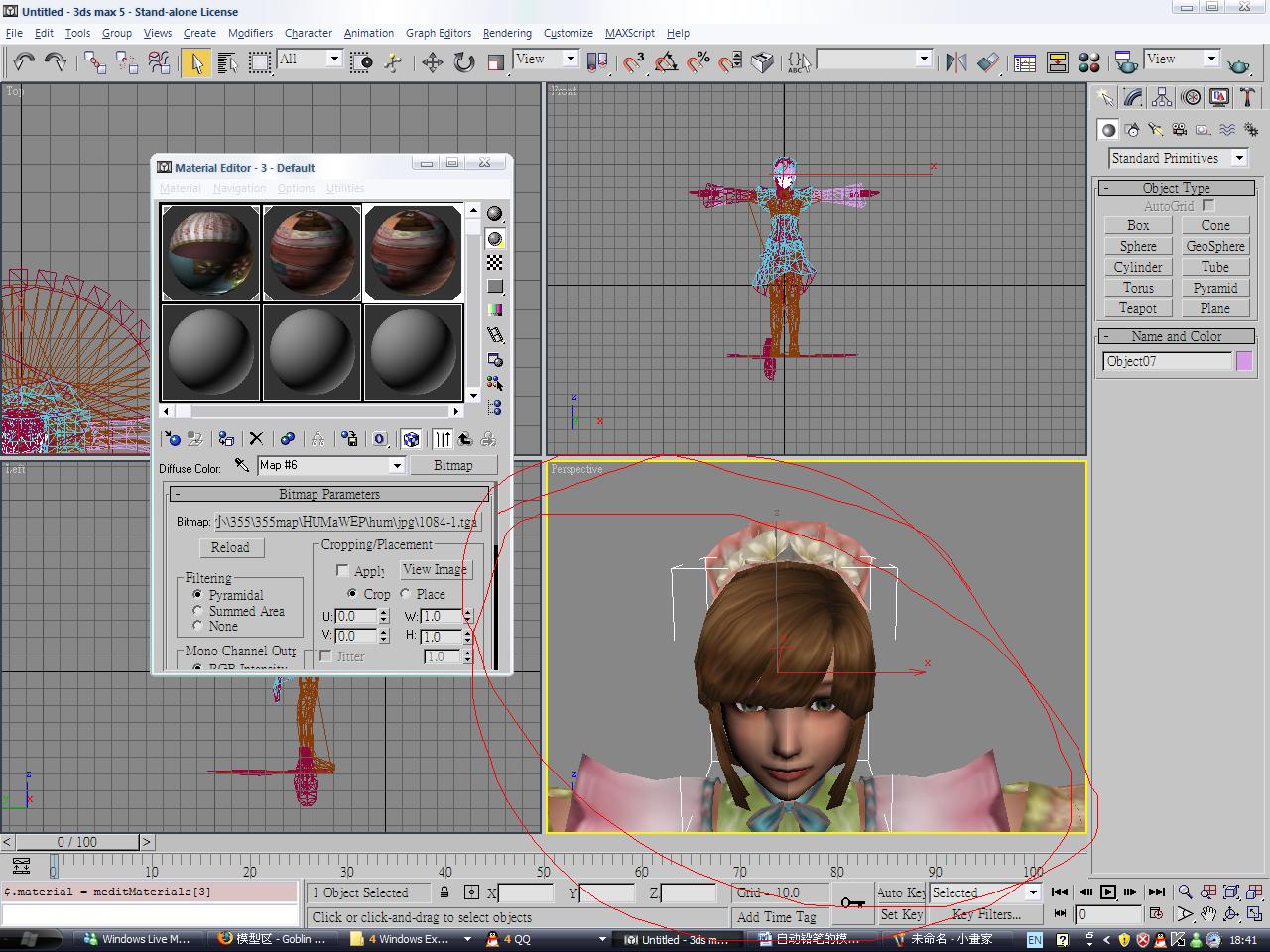Open the render type View dropdown
Screen dimensions: 1270x952
(x=1210, y=59)
